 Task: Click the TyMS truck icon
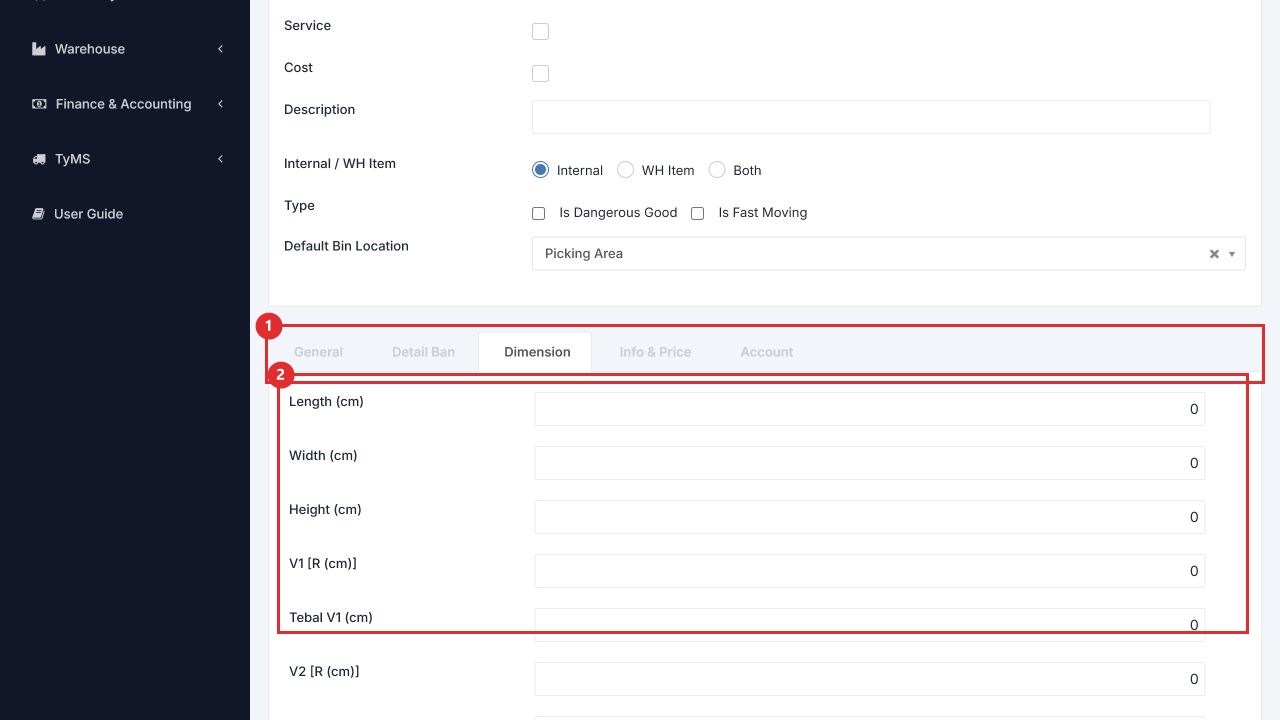coord(39,159)
